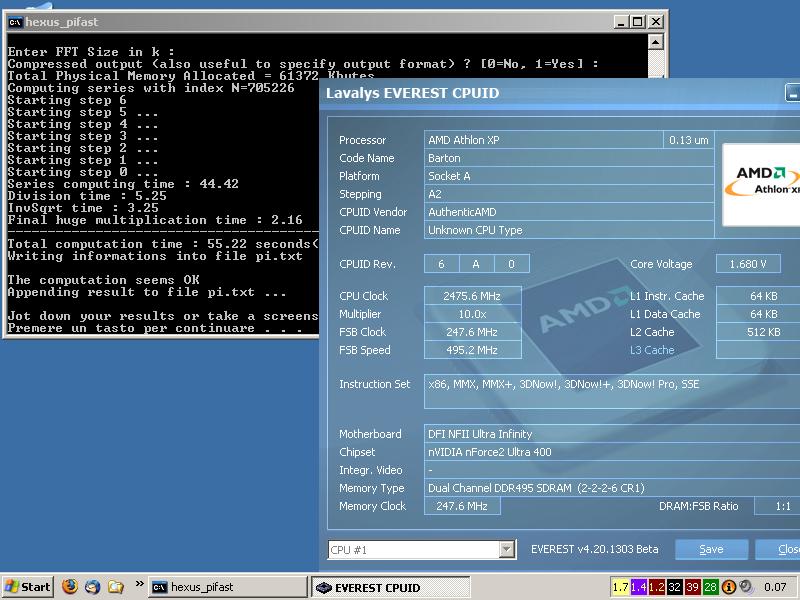Viewport: 800px width, 600px height.
Task: Minimize the hexus_pifast console window
Action: (620, 22)
